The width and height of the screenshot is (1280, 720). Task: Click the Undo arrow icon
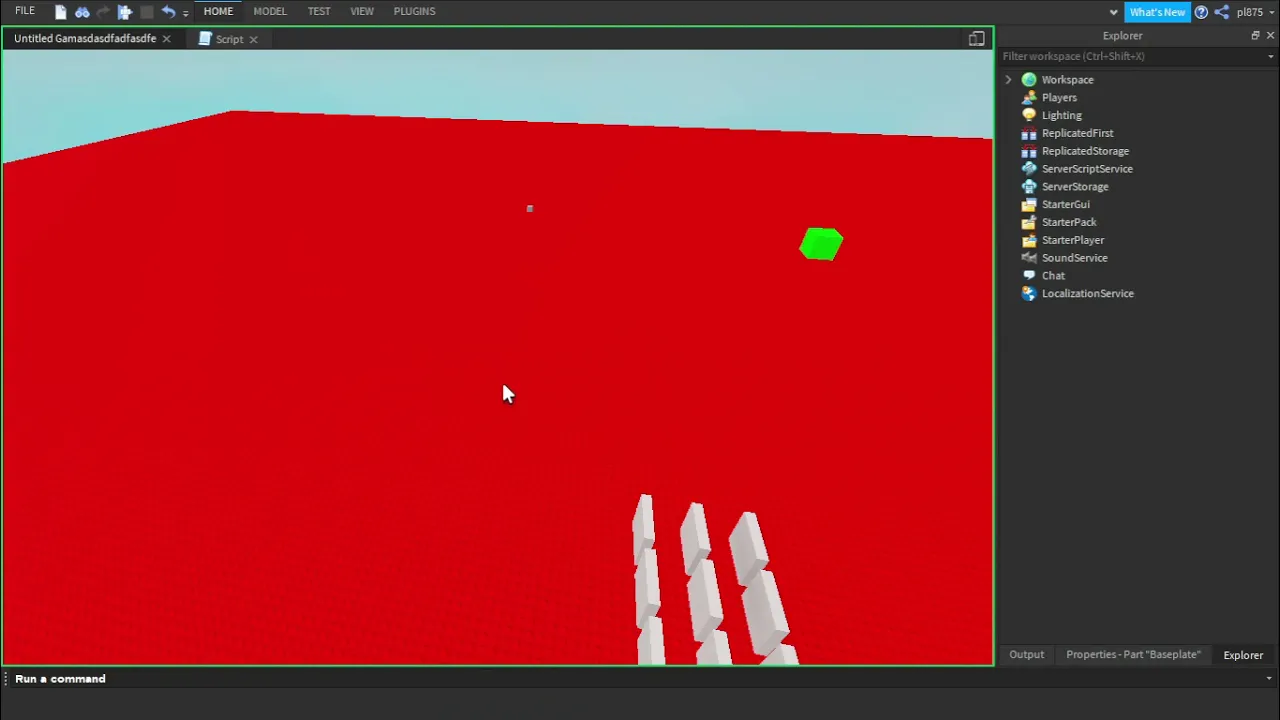click(x=168, y=12)
